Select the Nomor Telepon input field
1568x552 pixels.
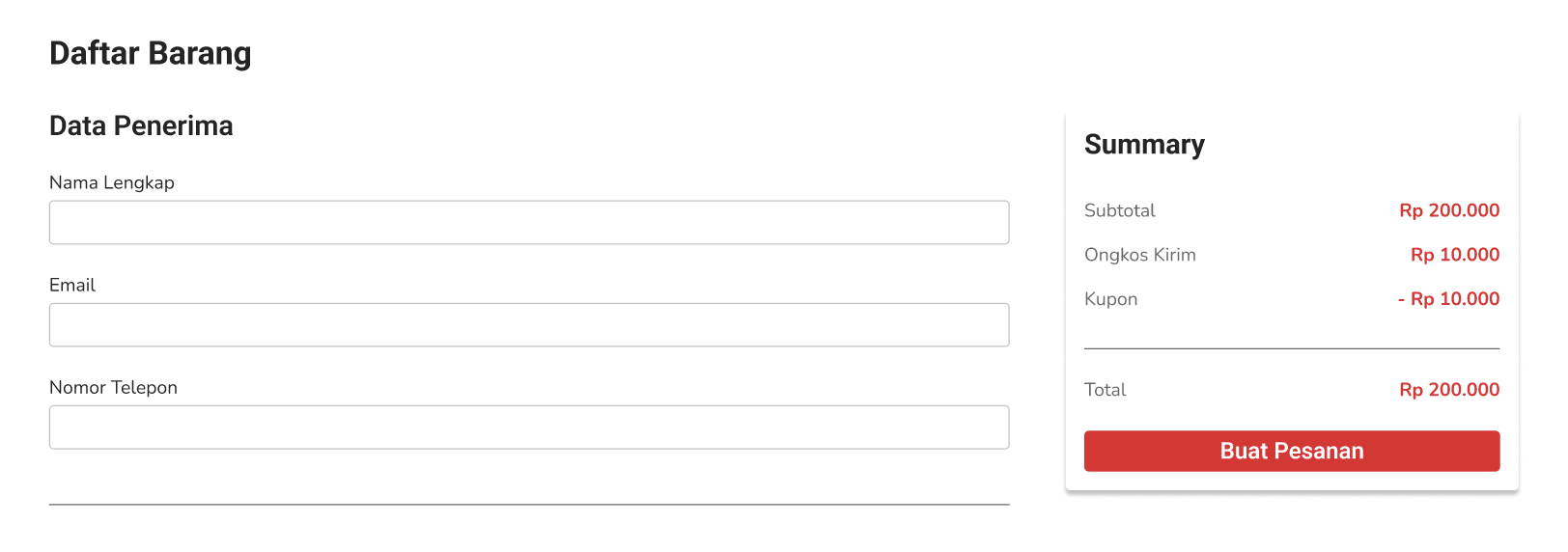click(529, 428)
